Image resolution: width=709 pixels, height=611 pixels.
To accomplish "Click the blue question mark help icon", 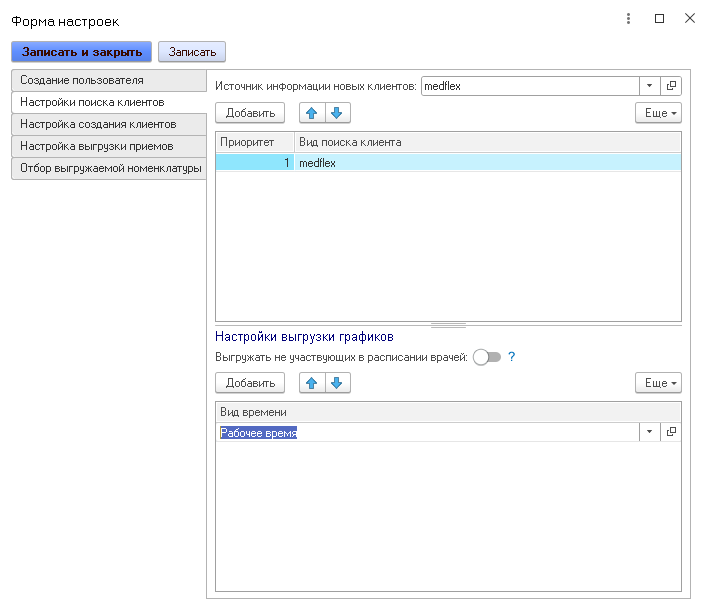I will click(x=512, y=357).
